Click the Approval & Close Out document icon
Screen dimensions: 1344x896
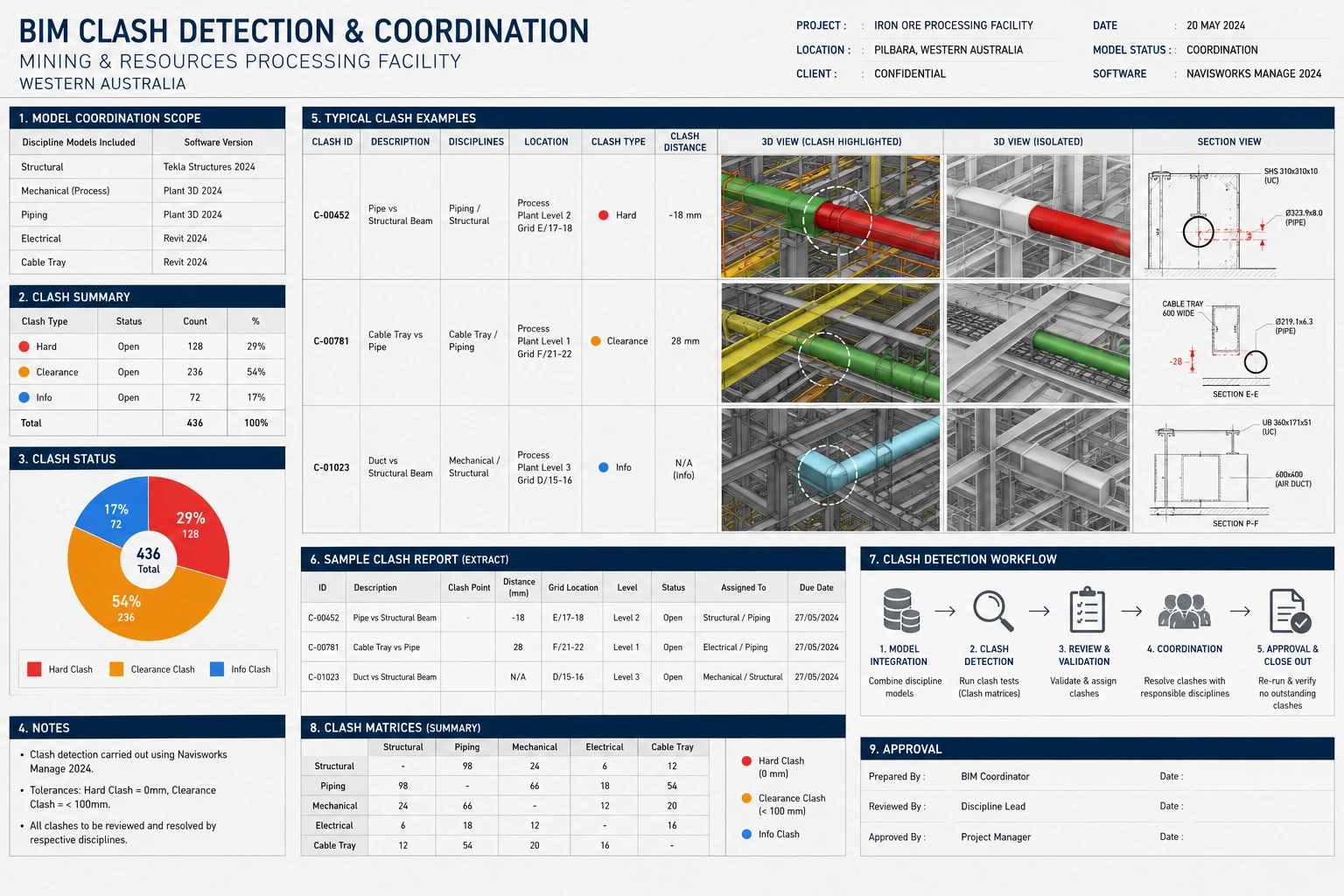click(x=1290, y=611)
